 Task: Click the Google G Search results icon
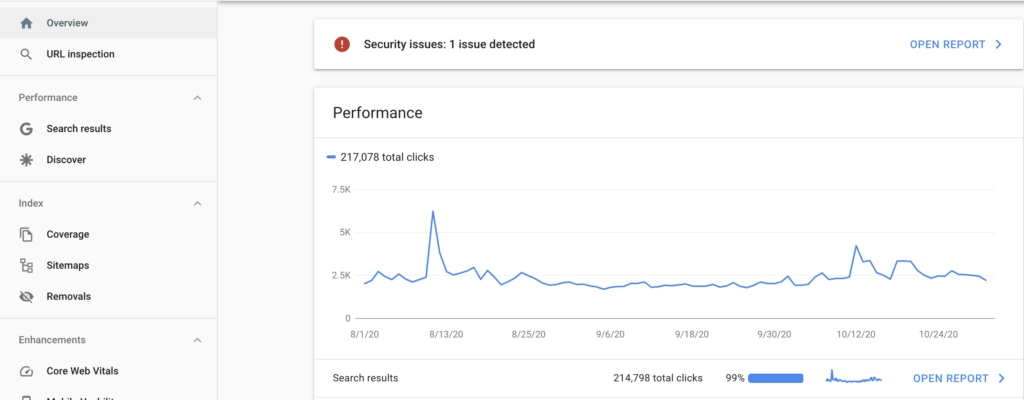pyautogui.click(x=26, y=129)
